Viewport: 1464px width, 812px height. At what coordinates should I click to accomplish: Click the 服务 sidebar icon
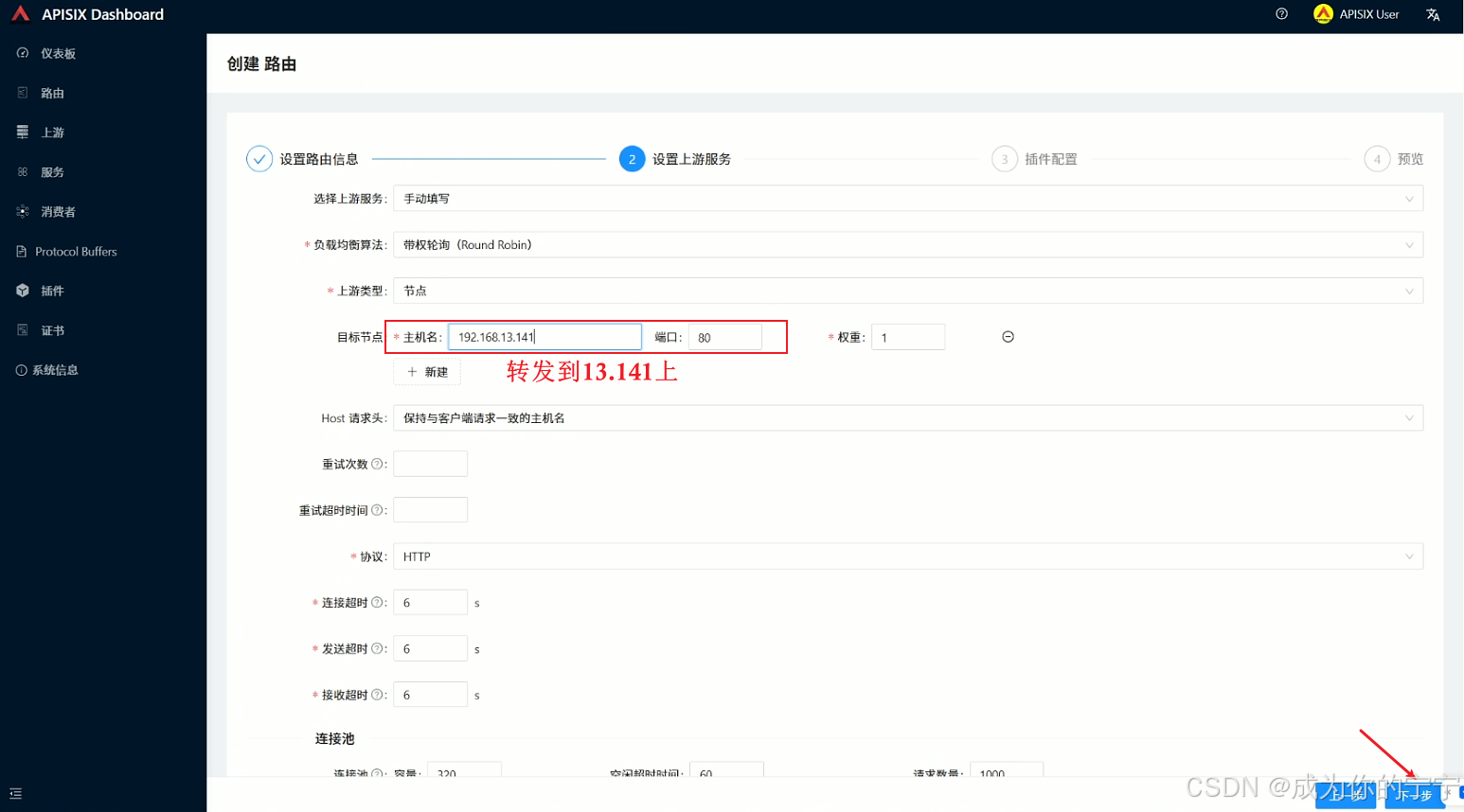point(23,172)
